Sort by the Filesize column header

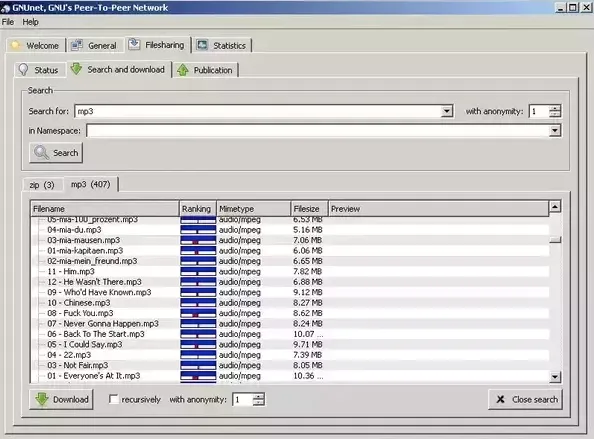tap(309, 209)
